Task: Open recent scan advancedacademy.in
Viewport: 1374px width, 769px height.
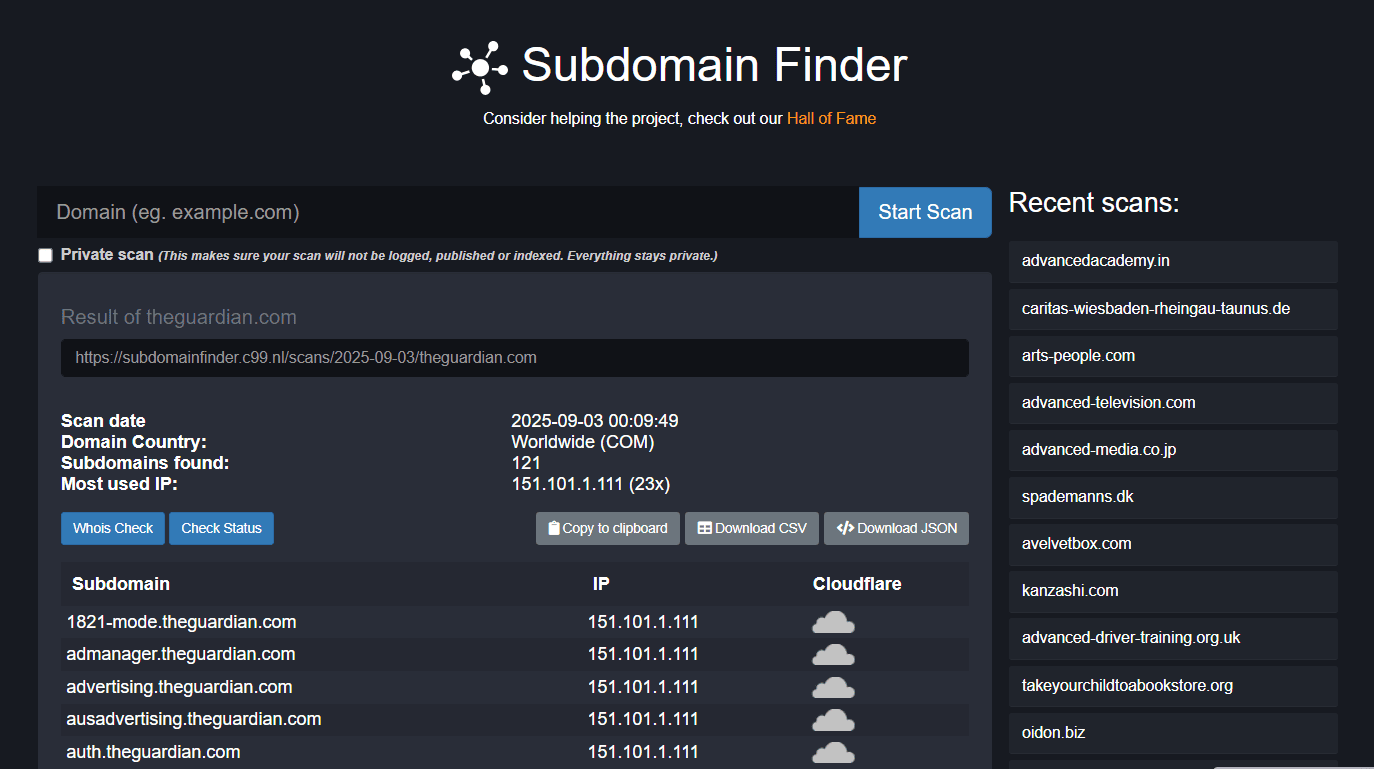Action: point(1096,261)
